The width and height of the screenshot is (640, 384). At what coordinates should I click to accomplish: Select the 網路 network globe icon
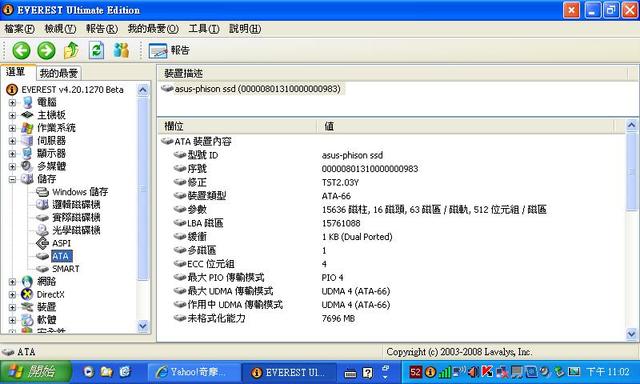tap(27, 281)
